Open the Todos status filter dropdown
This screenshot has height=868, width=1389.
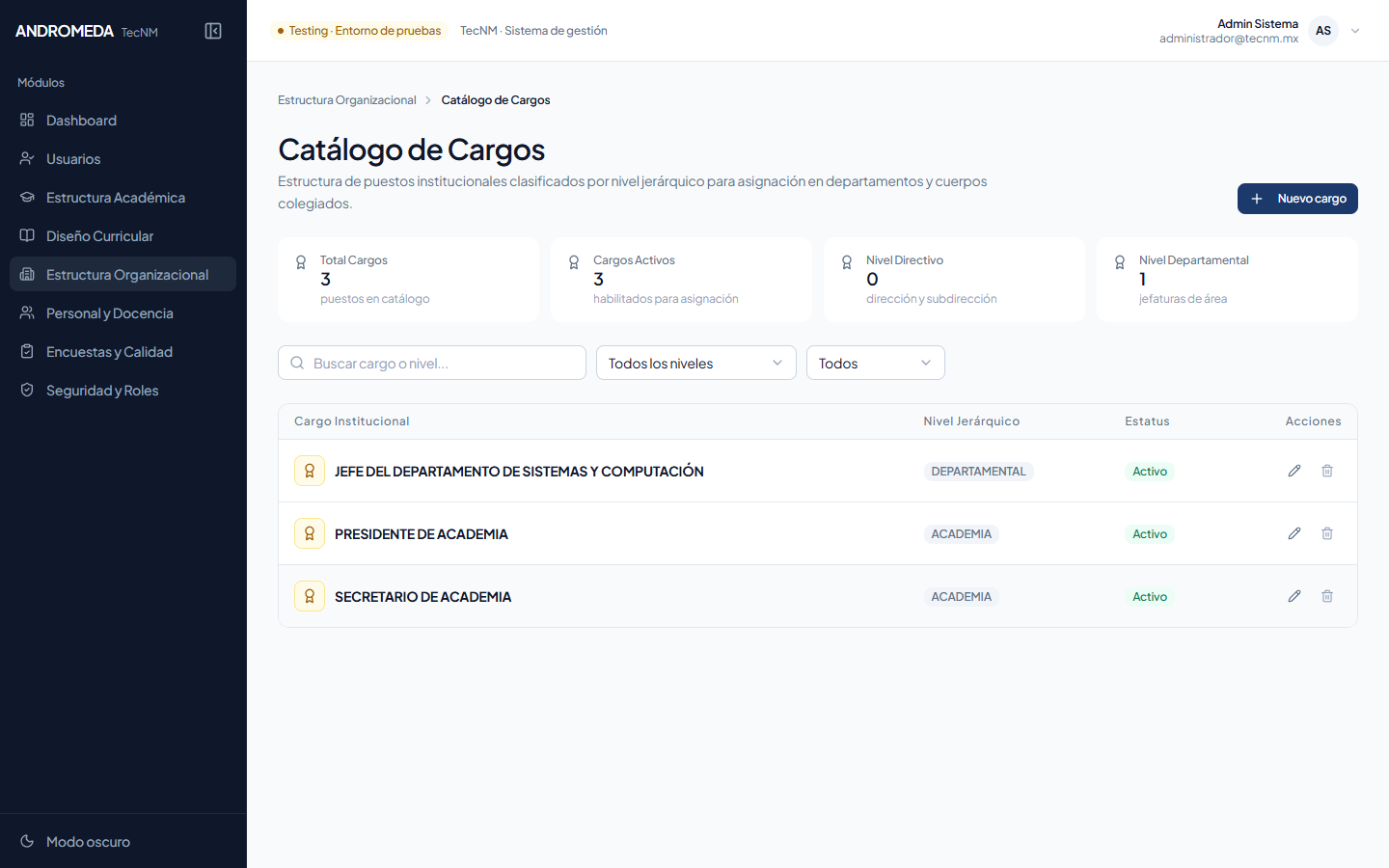pos(876,363)
